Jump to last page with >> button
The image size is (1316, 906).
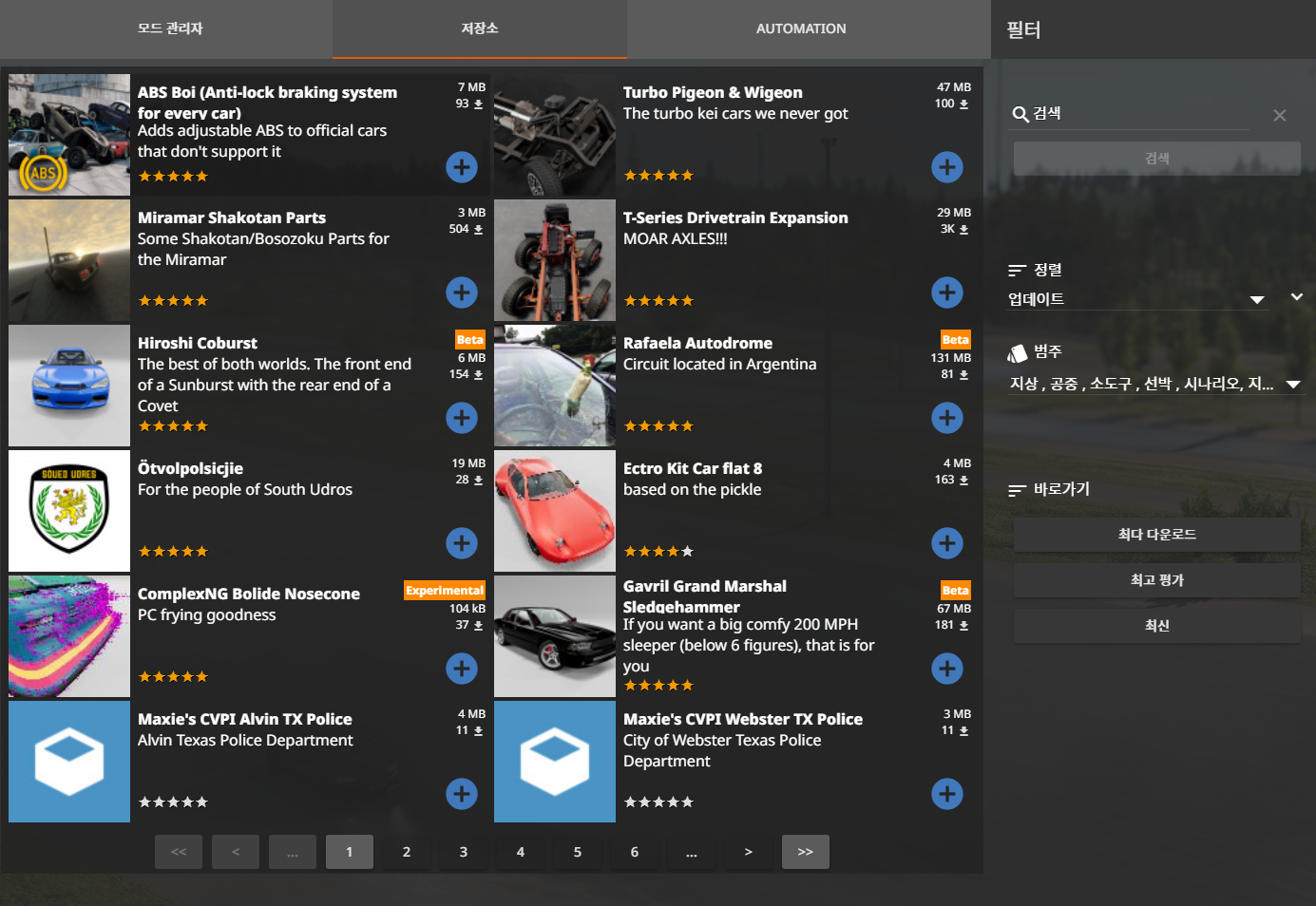pos(805,852)
